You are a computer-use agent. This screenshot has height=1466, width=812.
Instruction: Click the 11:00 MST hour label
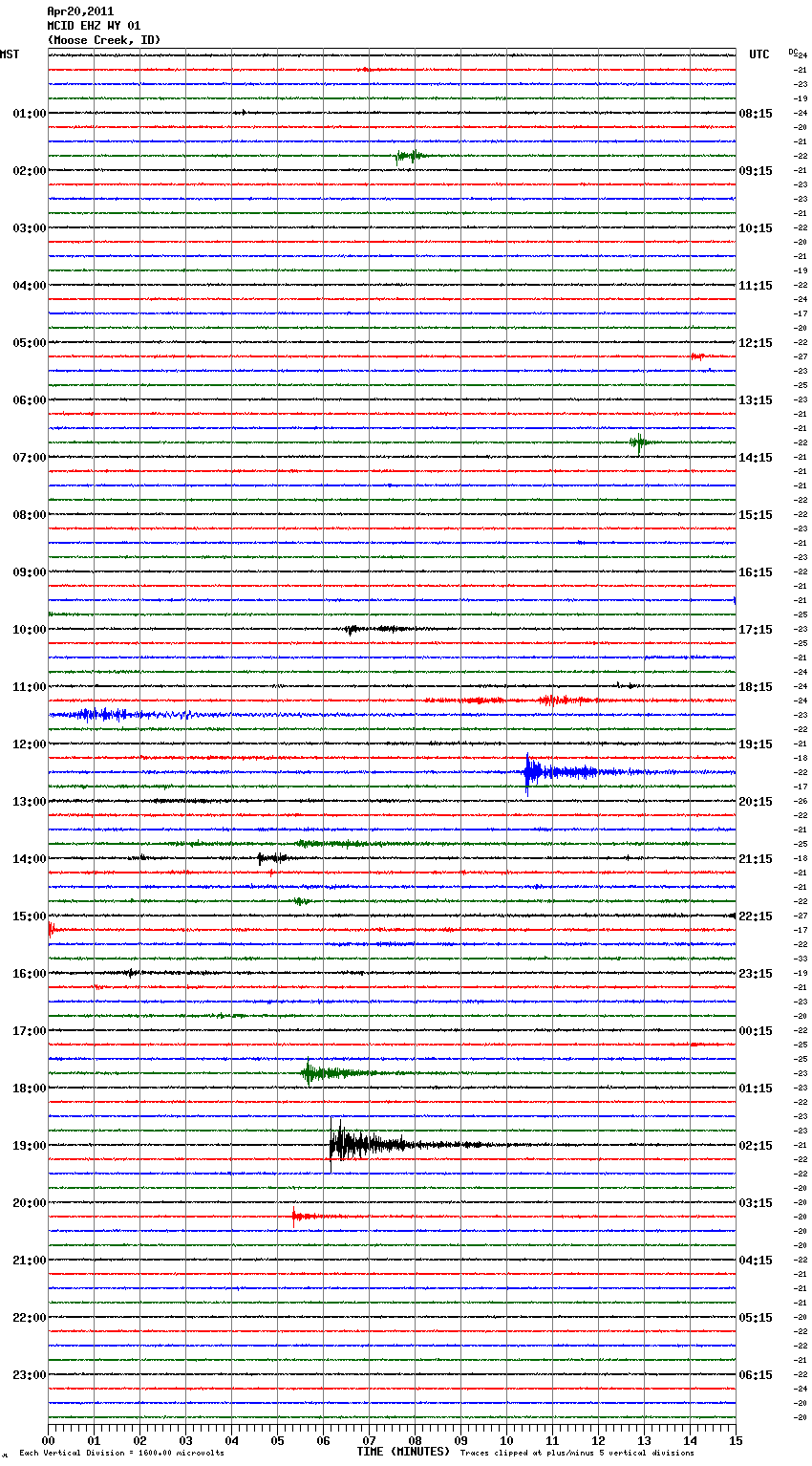coord(30,687)
